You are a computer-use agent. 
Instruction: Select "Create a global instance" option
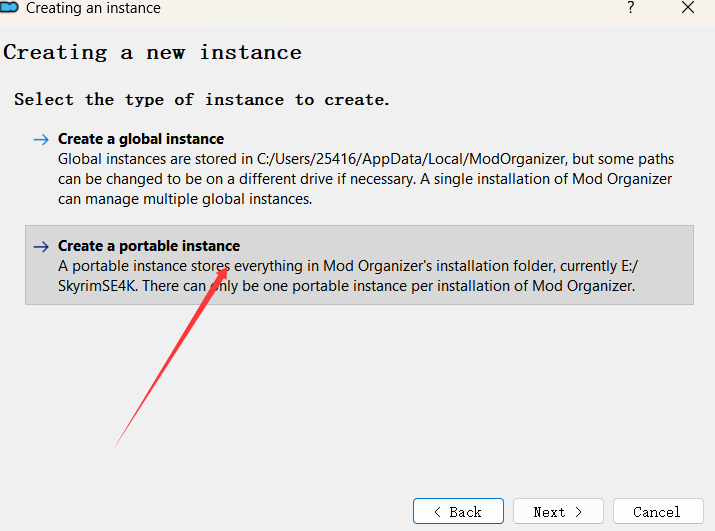click(x=141, y=139)
